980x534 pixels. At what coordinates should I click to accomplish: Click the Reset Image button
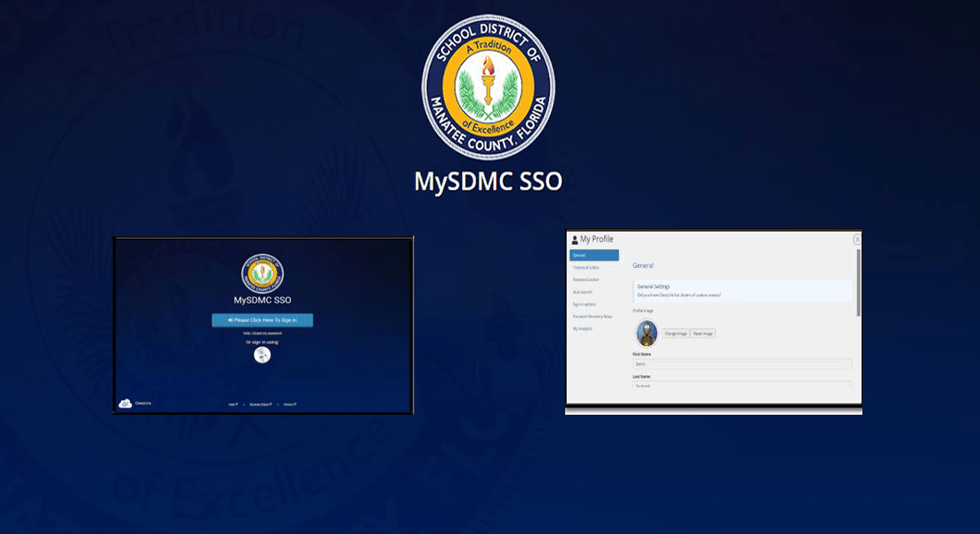(702, 334)
